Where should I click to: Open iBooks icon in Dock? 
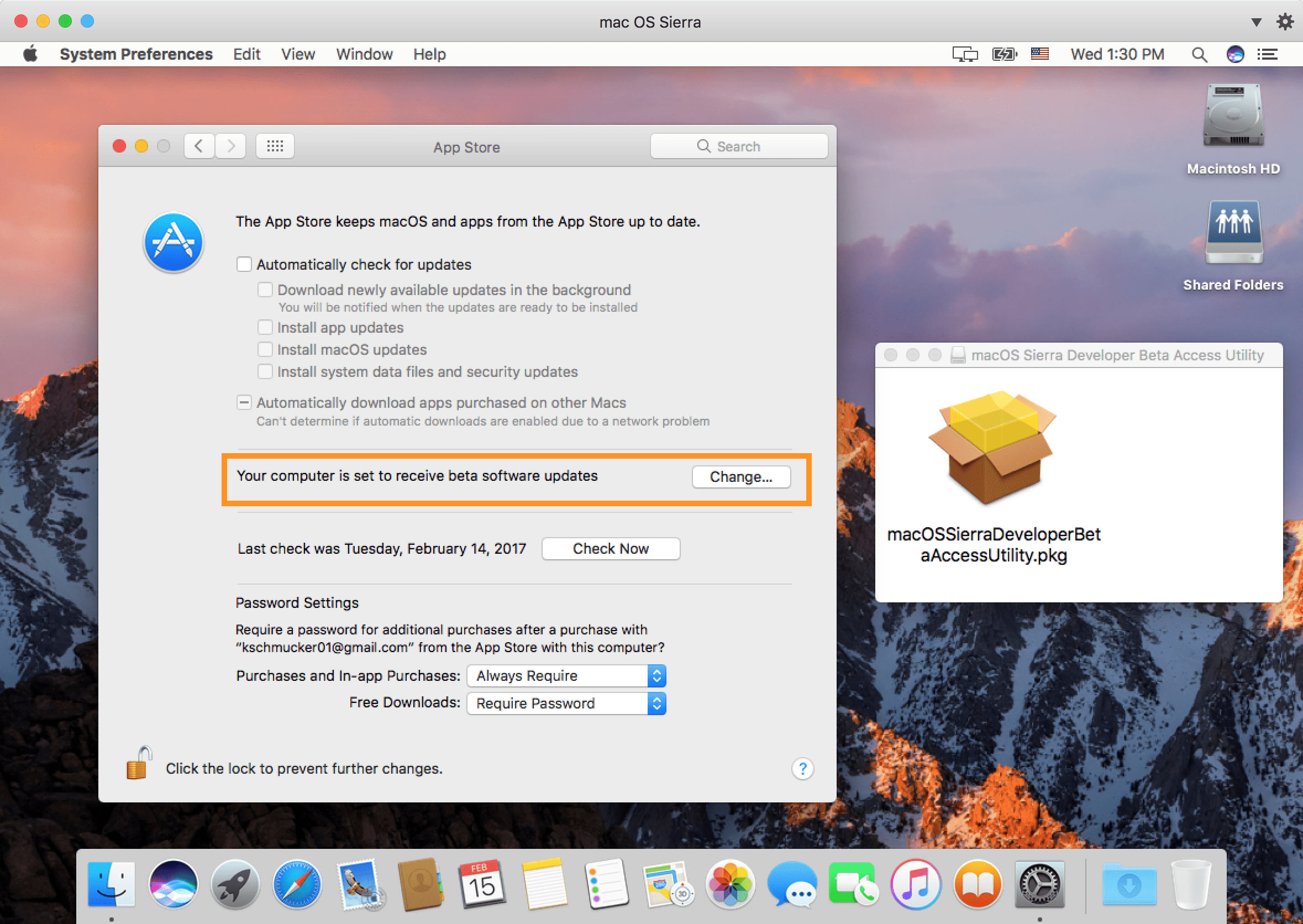pos(978,884)
